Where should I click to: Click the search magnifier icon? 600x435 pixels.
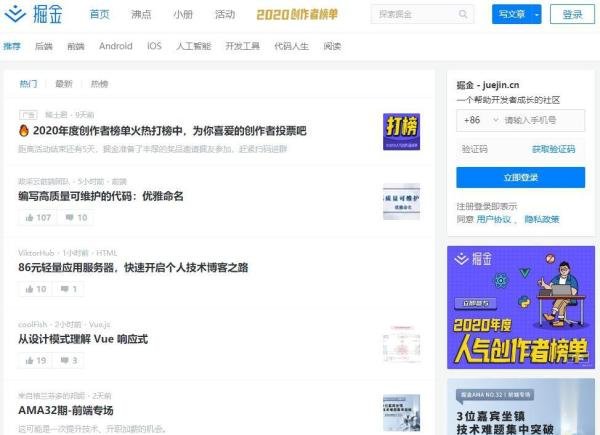(463, 15)
